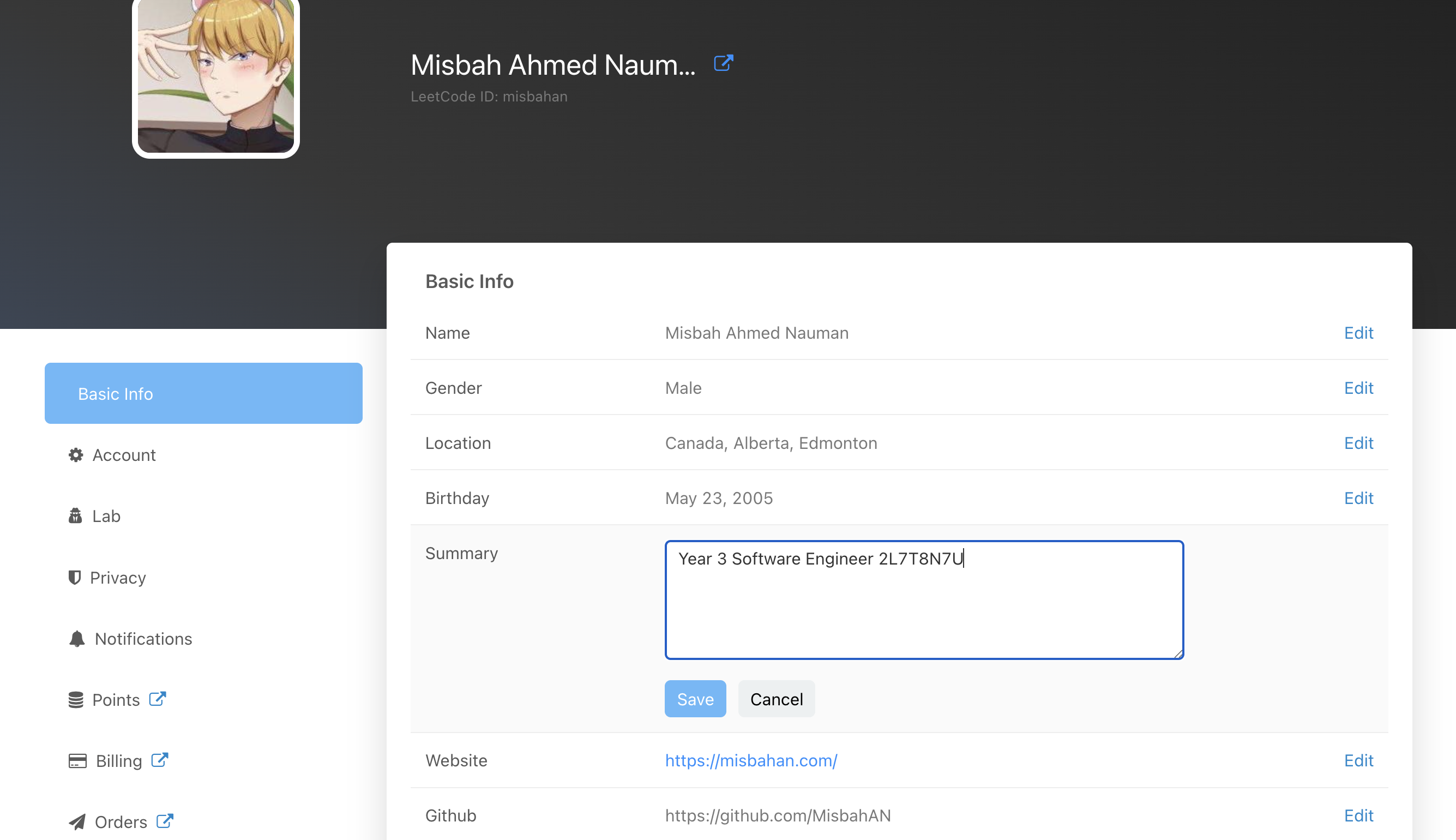The image size is (1456, 840).
Task: Edit the Location entry
Action: coord(1358,443)
